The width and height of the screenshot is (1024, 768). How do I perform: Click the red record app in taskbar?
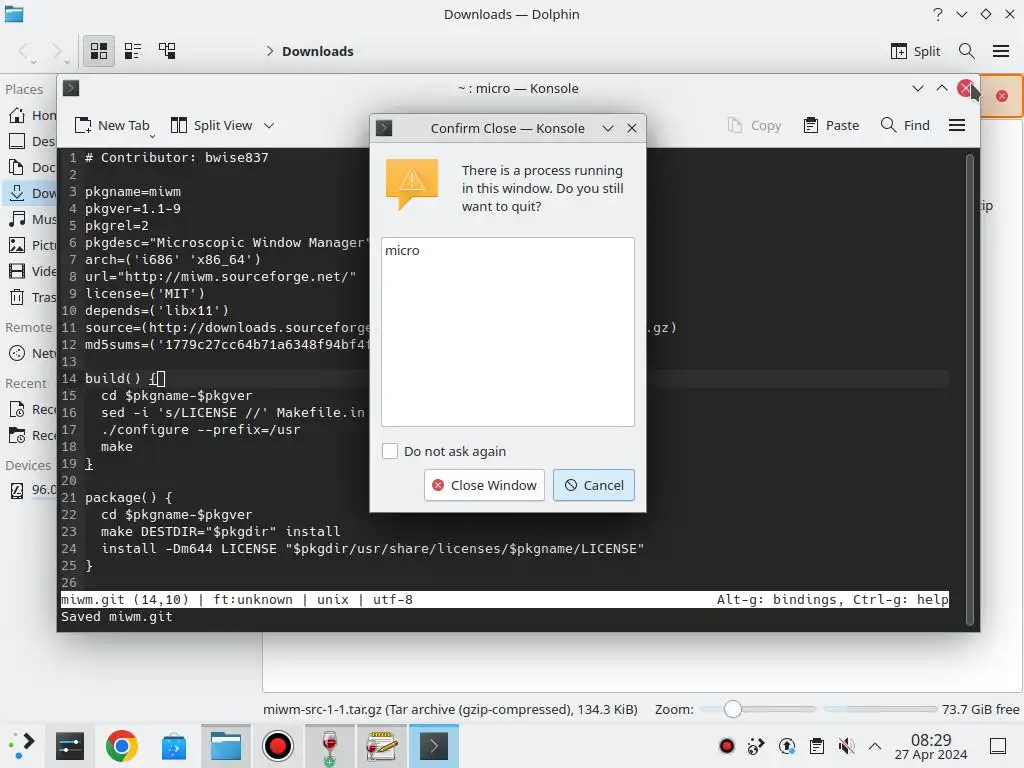pyautogui.click(x=278, y=746)
